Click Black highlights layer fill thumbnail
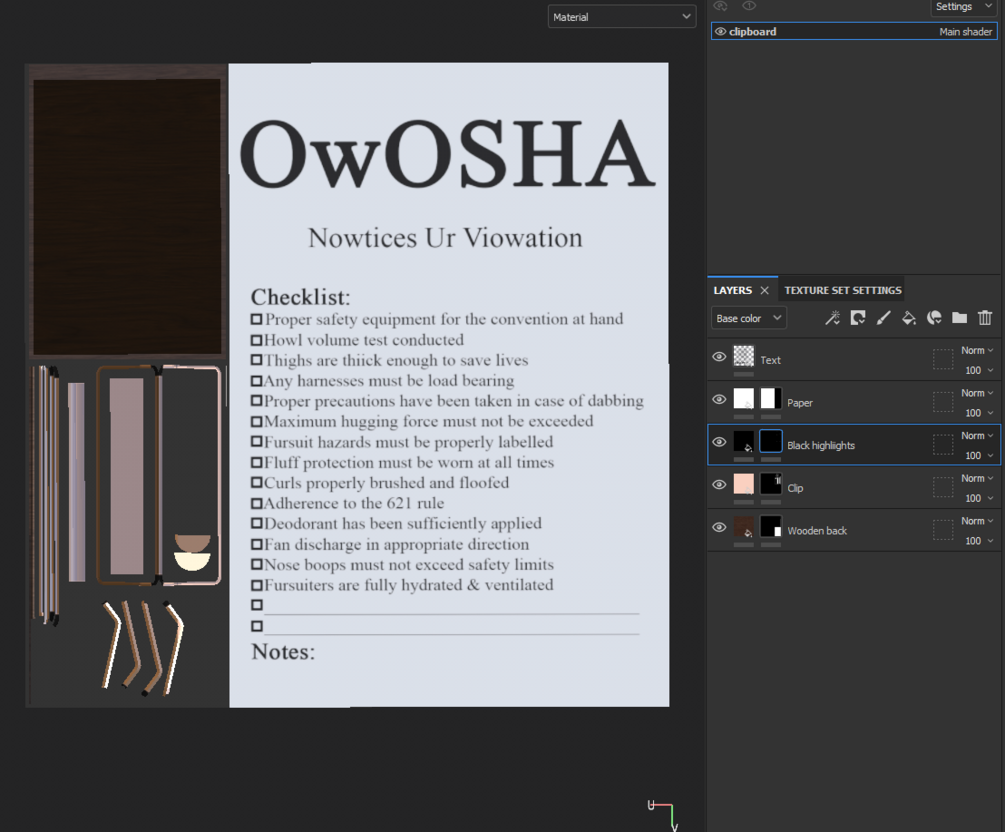This screenshot has height=832, width=1005. pyautogui.click(x=743, y=441)
